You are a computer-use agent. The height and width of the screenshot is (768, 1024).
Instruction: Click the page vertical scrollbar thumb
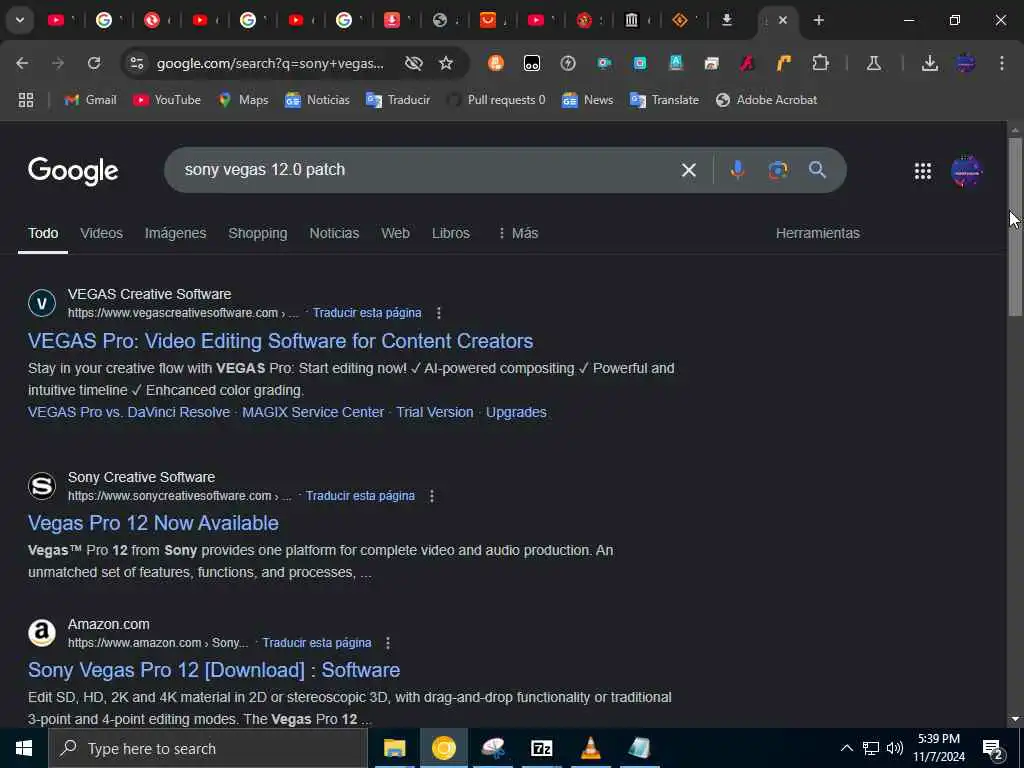coord(1015,225)
